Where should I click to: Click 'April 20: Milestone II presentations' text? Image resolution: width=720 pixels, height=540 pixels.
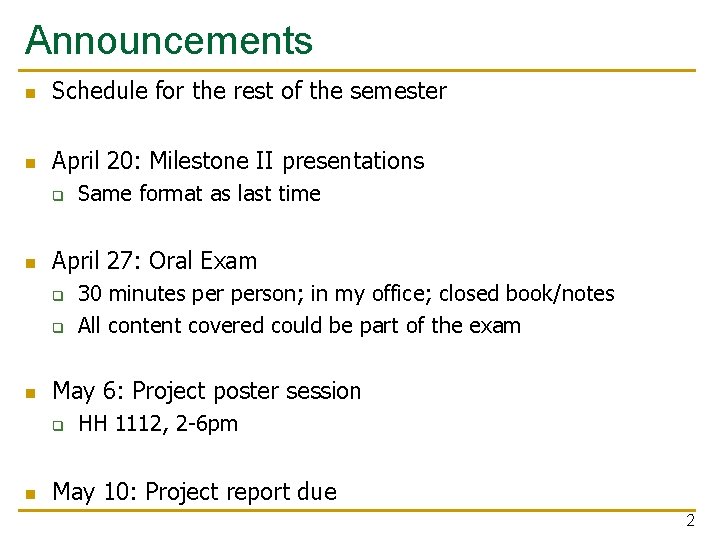(x=238, y=161)
